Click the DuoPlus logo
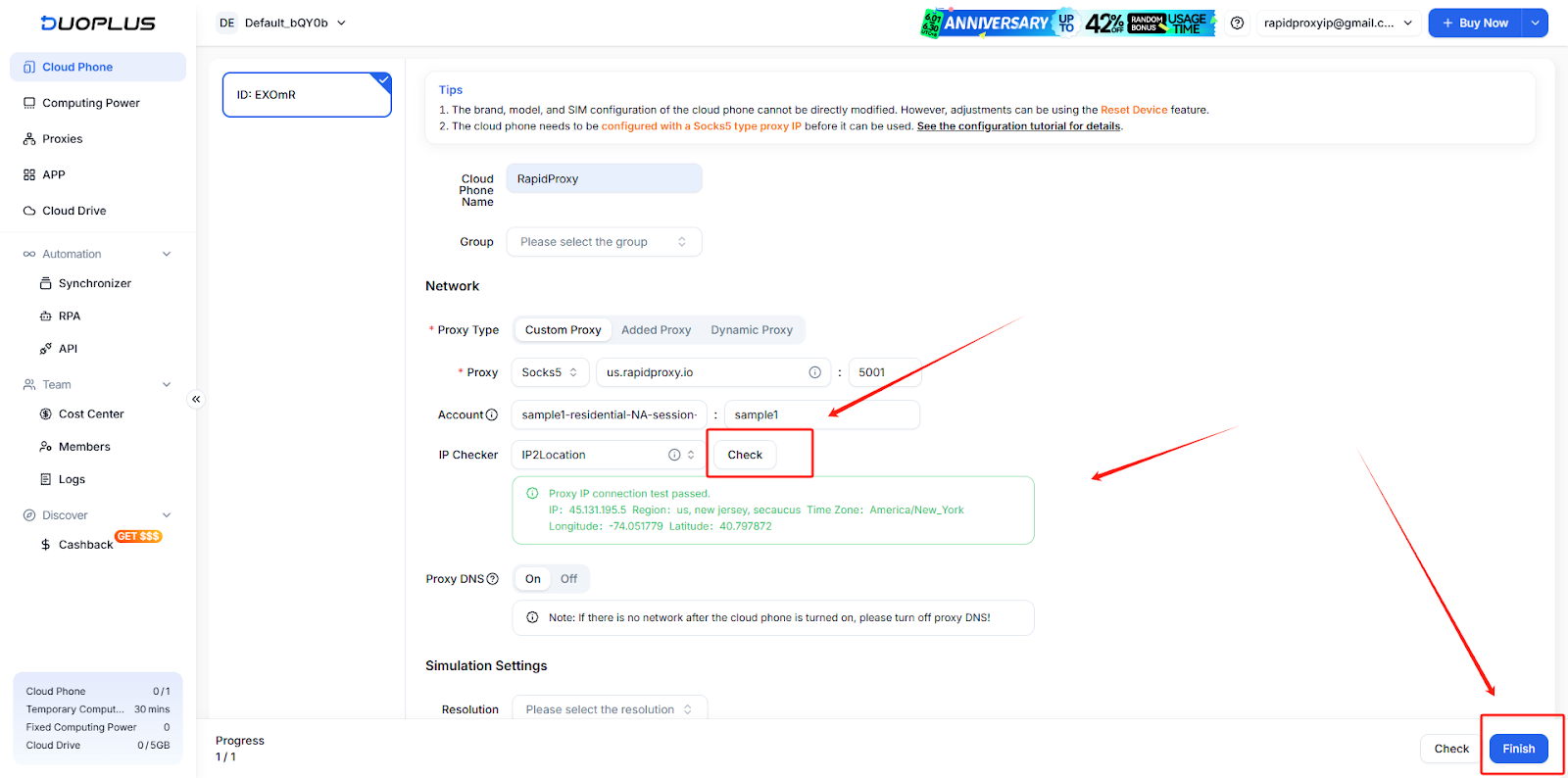This screenshot has height=778, width=1568. tap(98, 23)
